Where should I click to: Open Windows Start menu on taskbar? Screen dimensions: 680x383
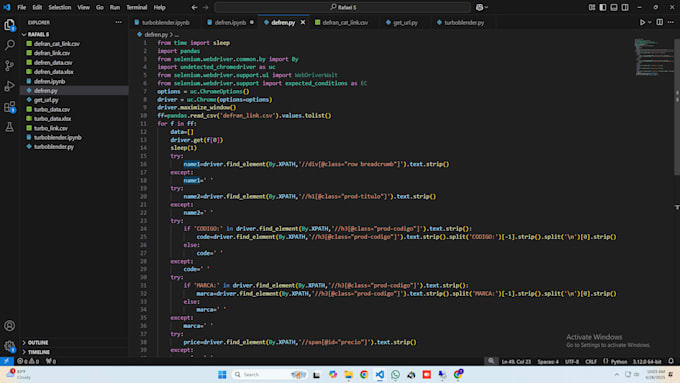[222, 374]
